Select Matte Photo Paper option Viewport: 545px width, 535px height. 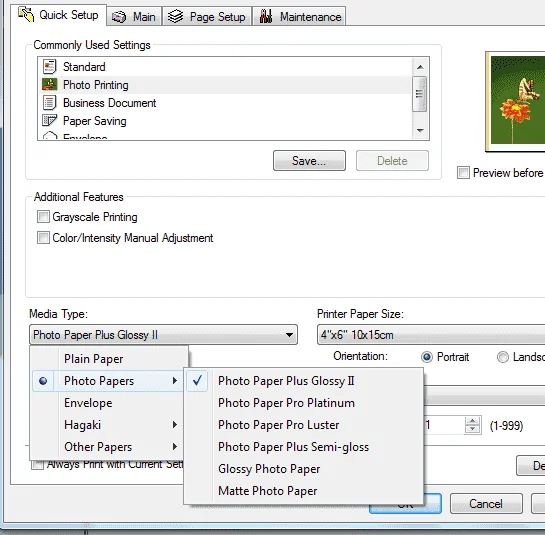304,491
